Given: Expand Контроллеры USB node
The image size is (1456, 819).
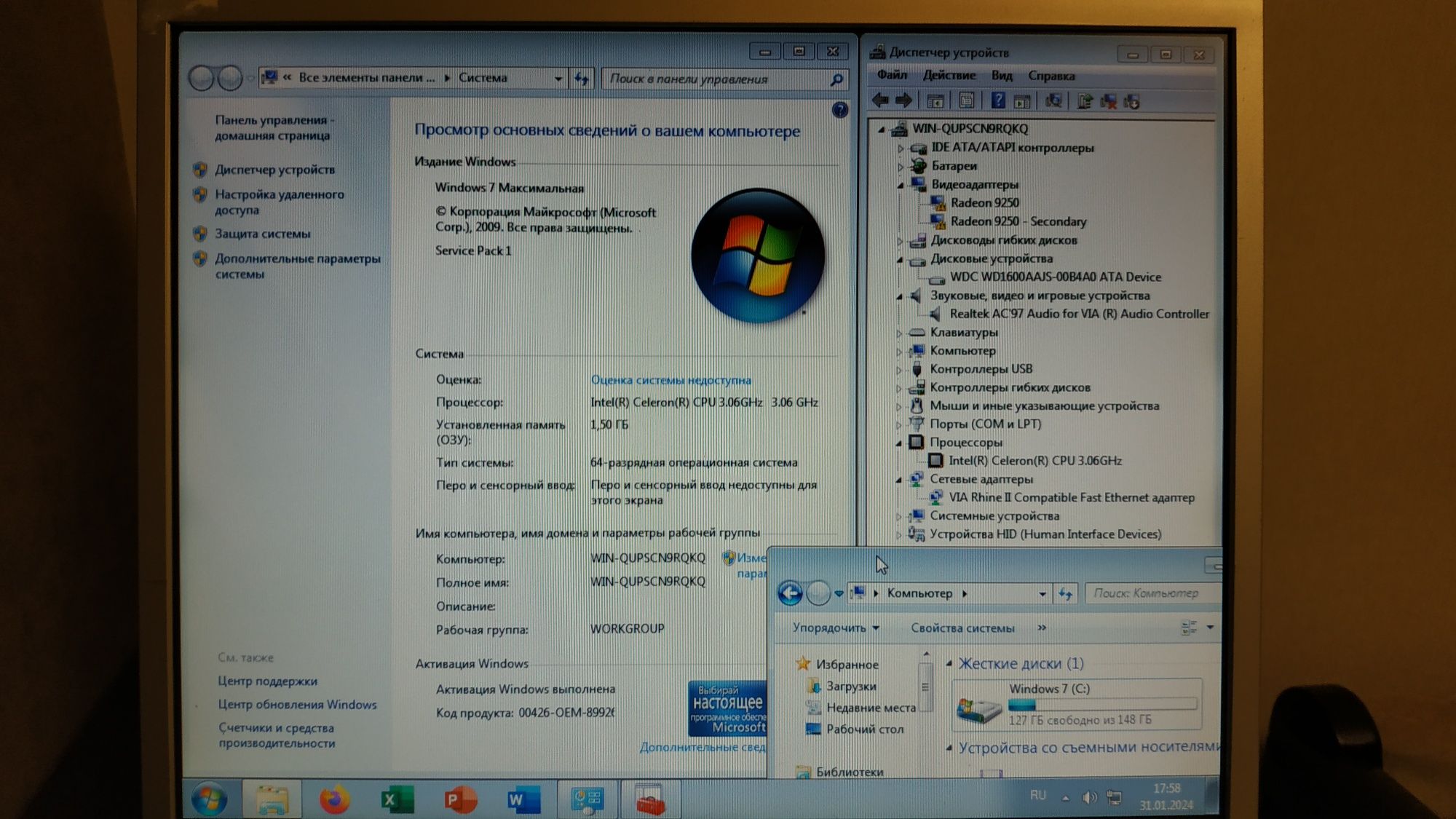Looking at the screenshot, I should click(x=899, y=370).
